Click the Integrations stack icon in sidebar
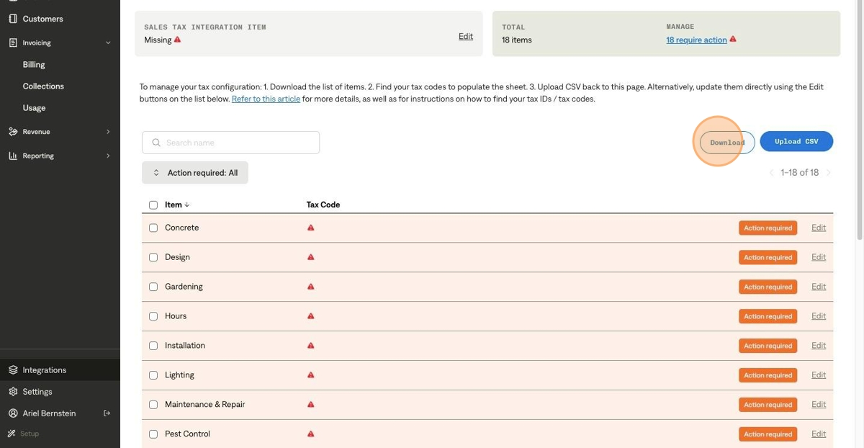Screen dimensions: 864x448 13,370
